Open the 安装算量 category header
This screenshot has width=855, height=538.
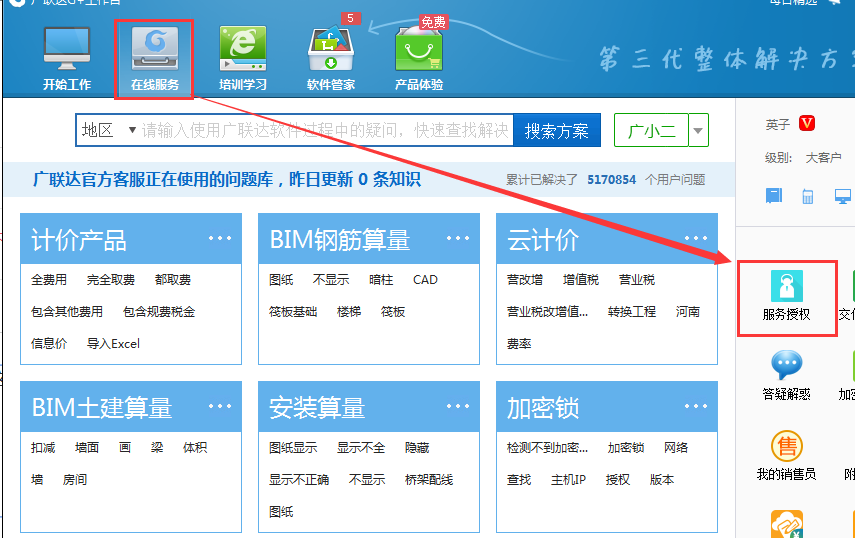(x=369, y=407)
